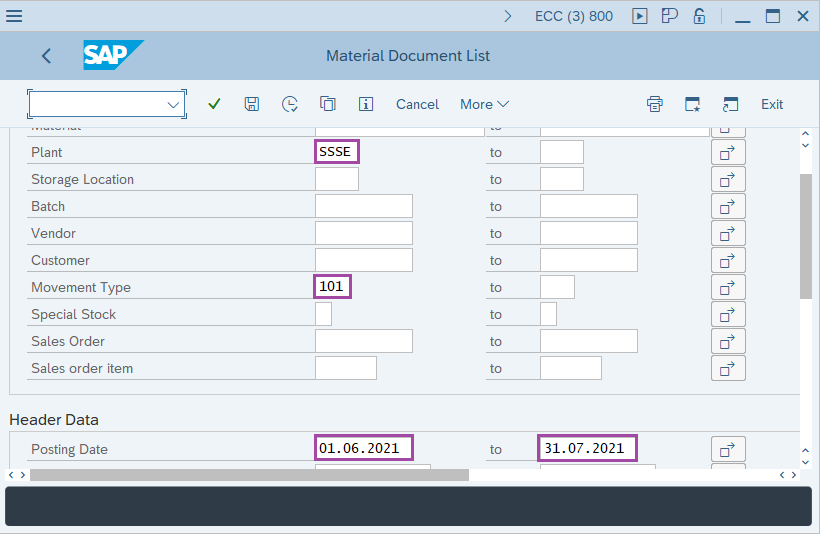The image size is (820, 534).
Task: Open multiple selection for Vendor
Action: coord(728,233)
